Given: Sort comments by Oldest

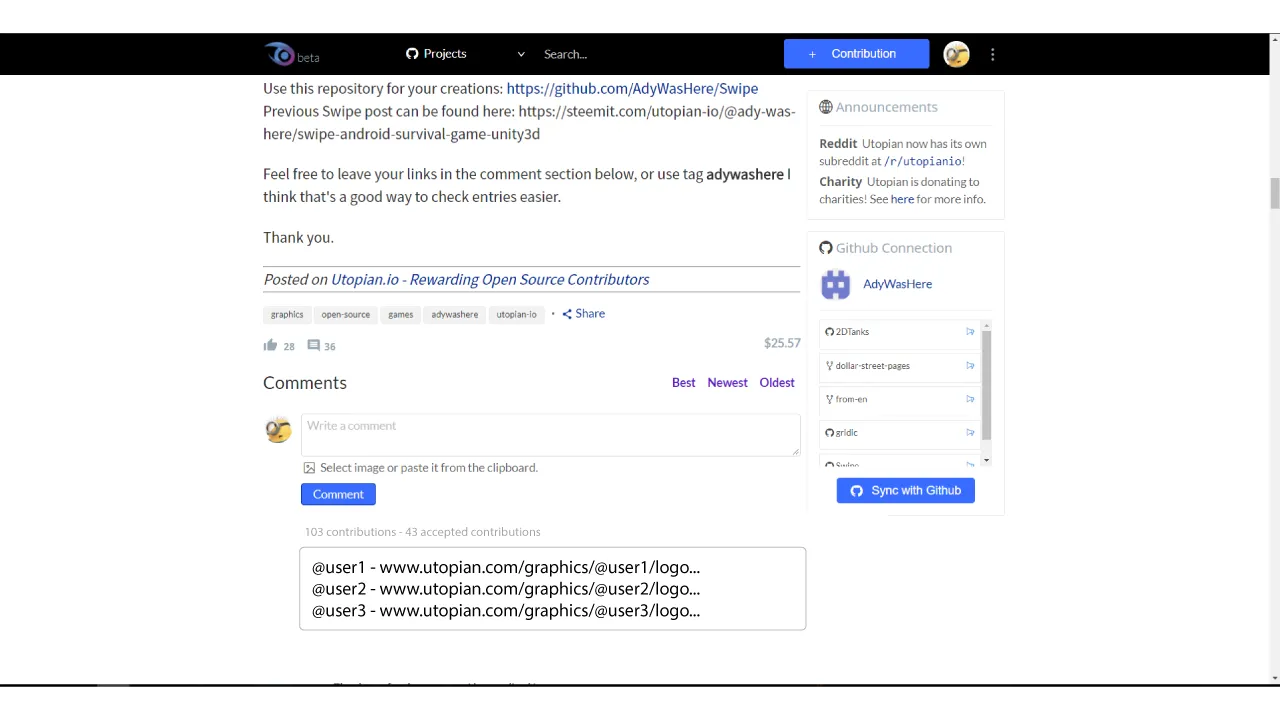Looking at the screenshot, I should pos(777,383).
